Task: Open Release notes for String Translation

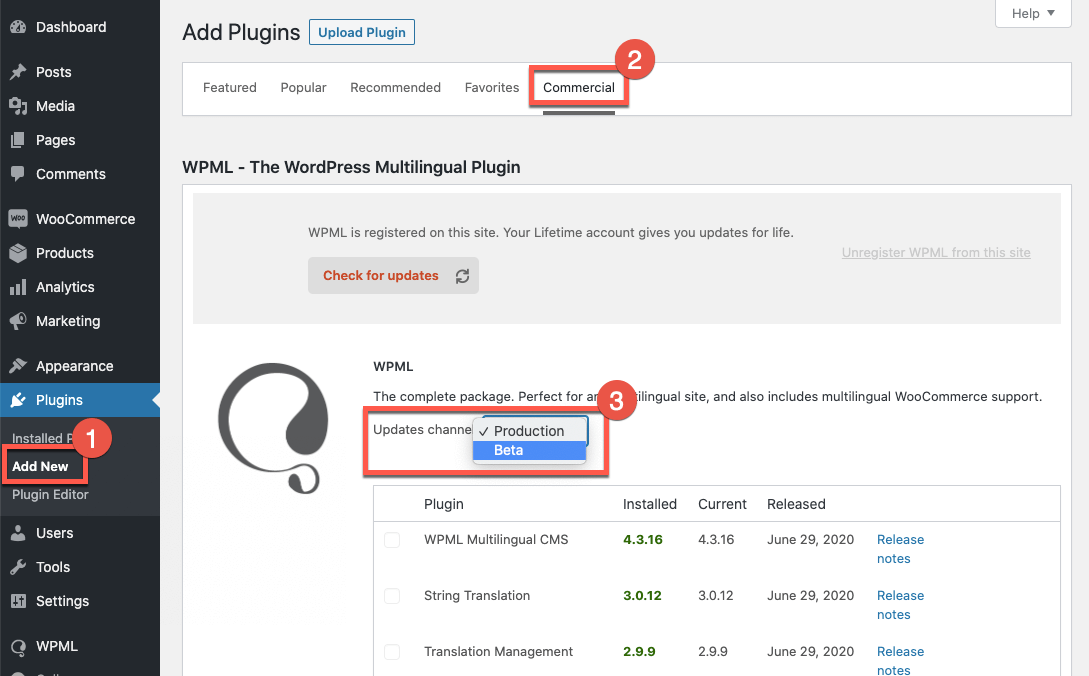Action: click(x=900, y=605)
